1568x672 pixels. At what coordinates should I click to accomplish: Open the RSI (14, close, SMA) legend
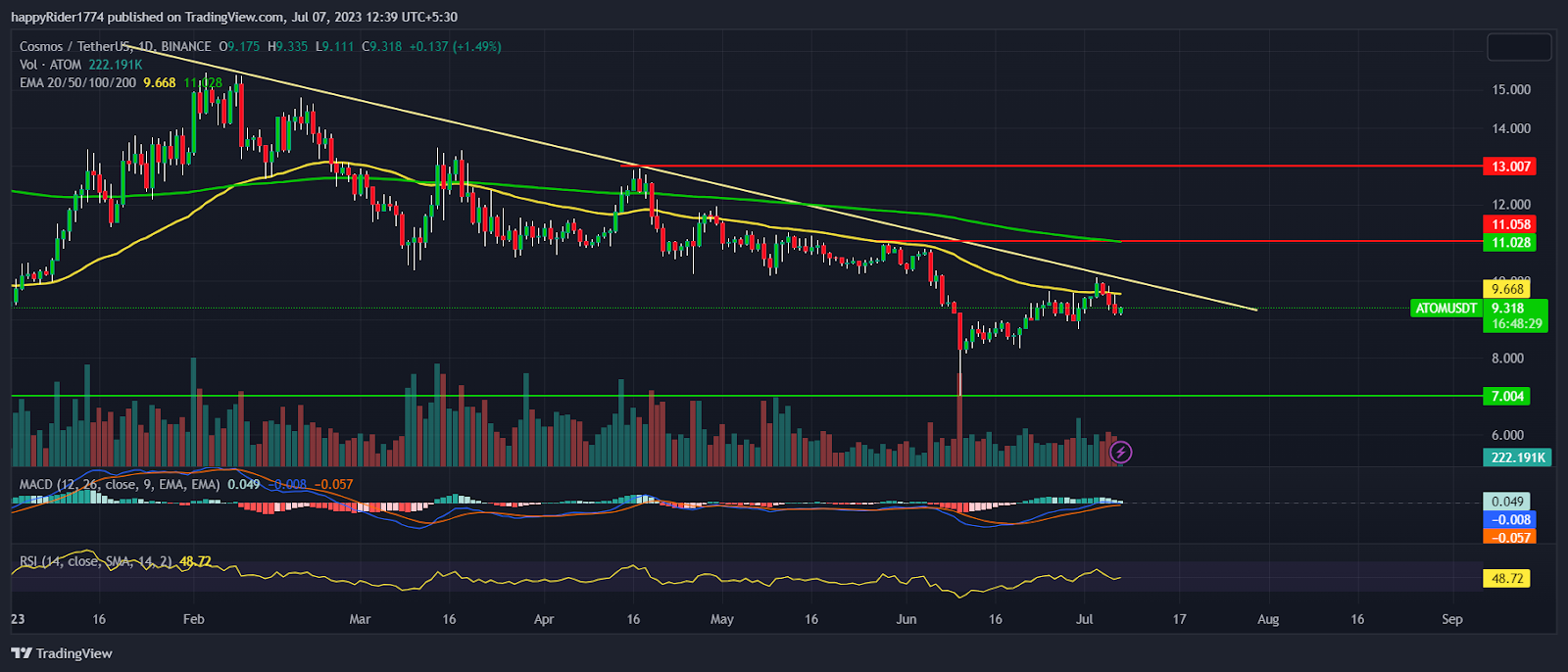[x=96, y=561]
